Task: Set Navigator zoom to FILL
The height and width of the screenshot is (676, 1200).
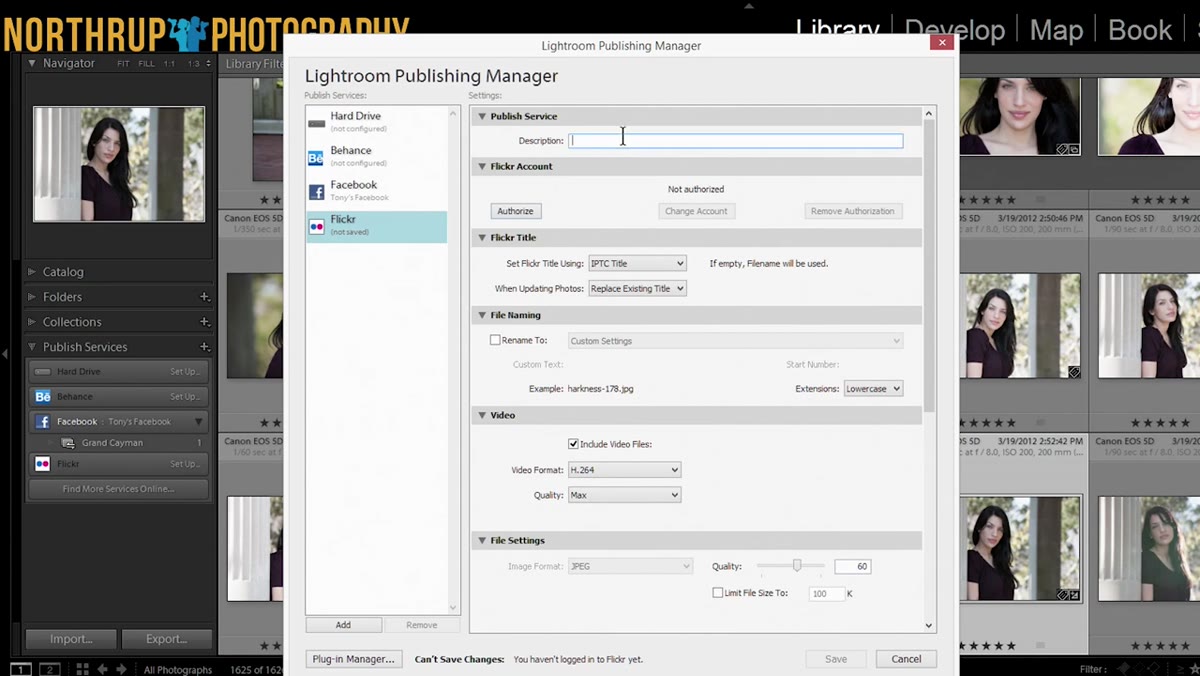Action: tap(146, 64)
